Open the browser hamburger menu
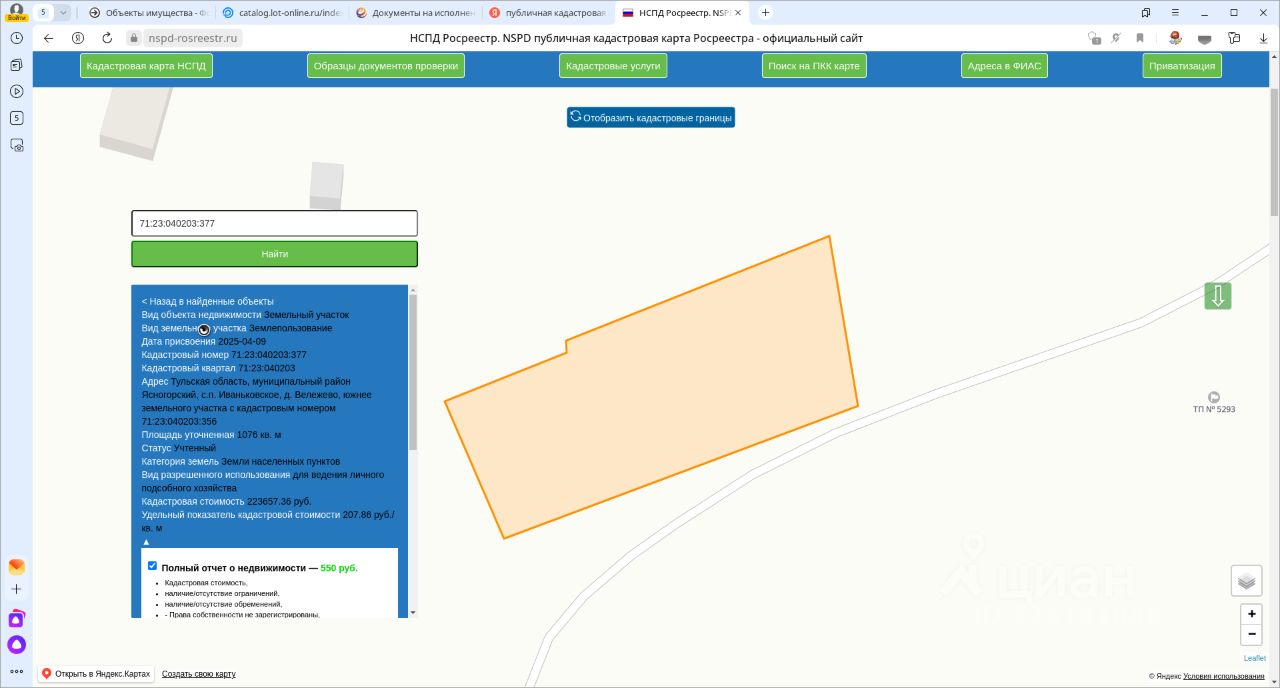This screenshot has height=688, width=1280. pyautogui.click(x=1175, y=12)
